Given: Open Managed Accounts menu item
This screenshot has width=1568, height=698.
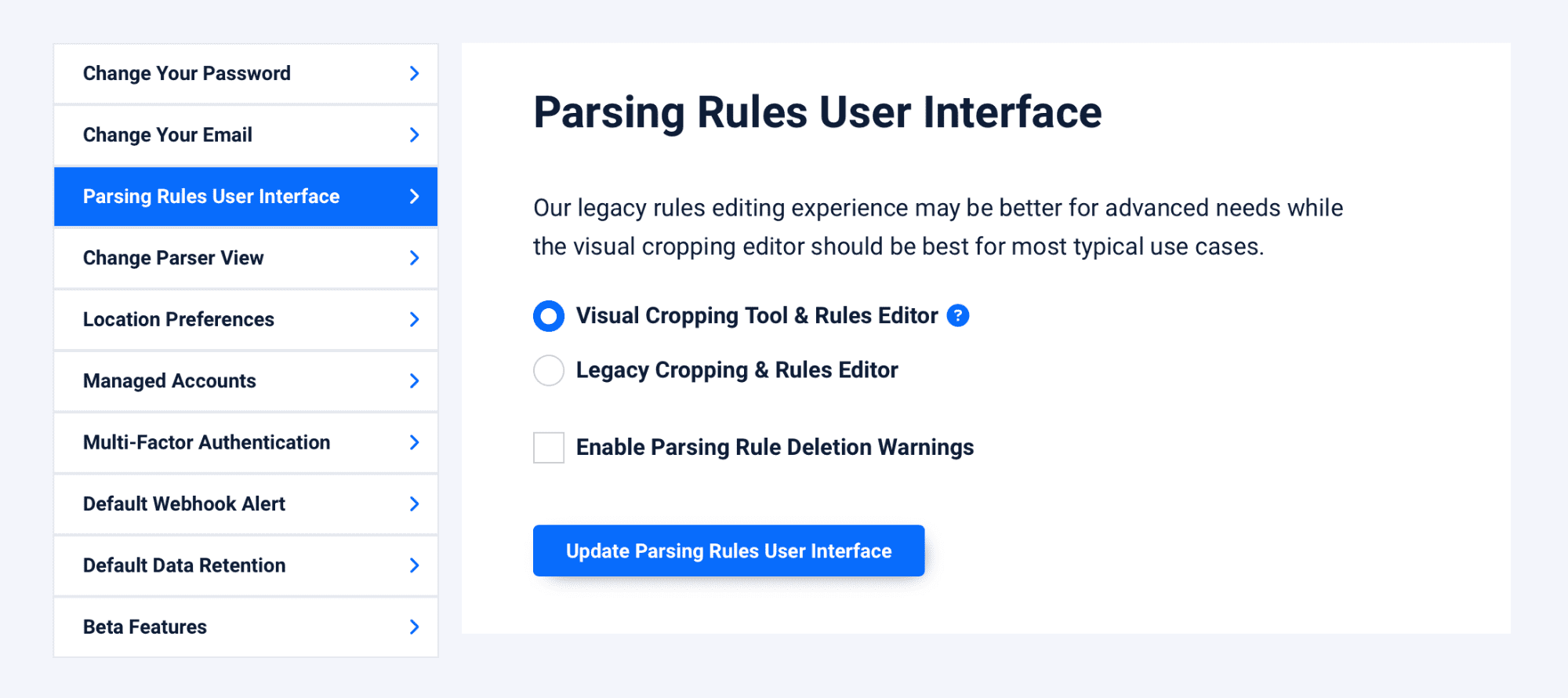Looking at the screenshot, I should tap(245, 381).
